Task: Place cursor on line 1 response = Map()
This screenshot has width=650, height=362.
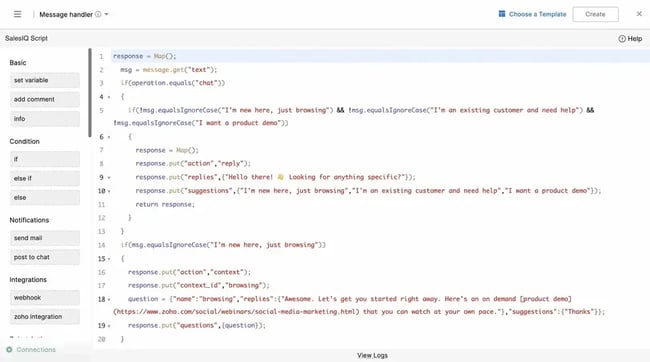Action: 144,56
